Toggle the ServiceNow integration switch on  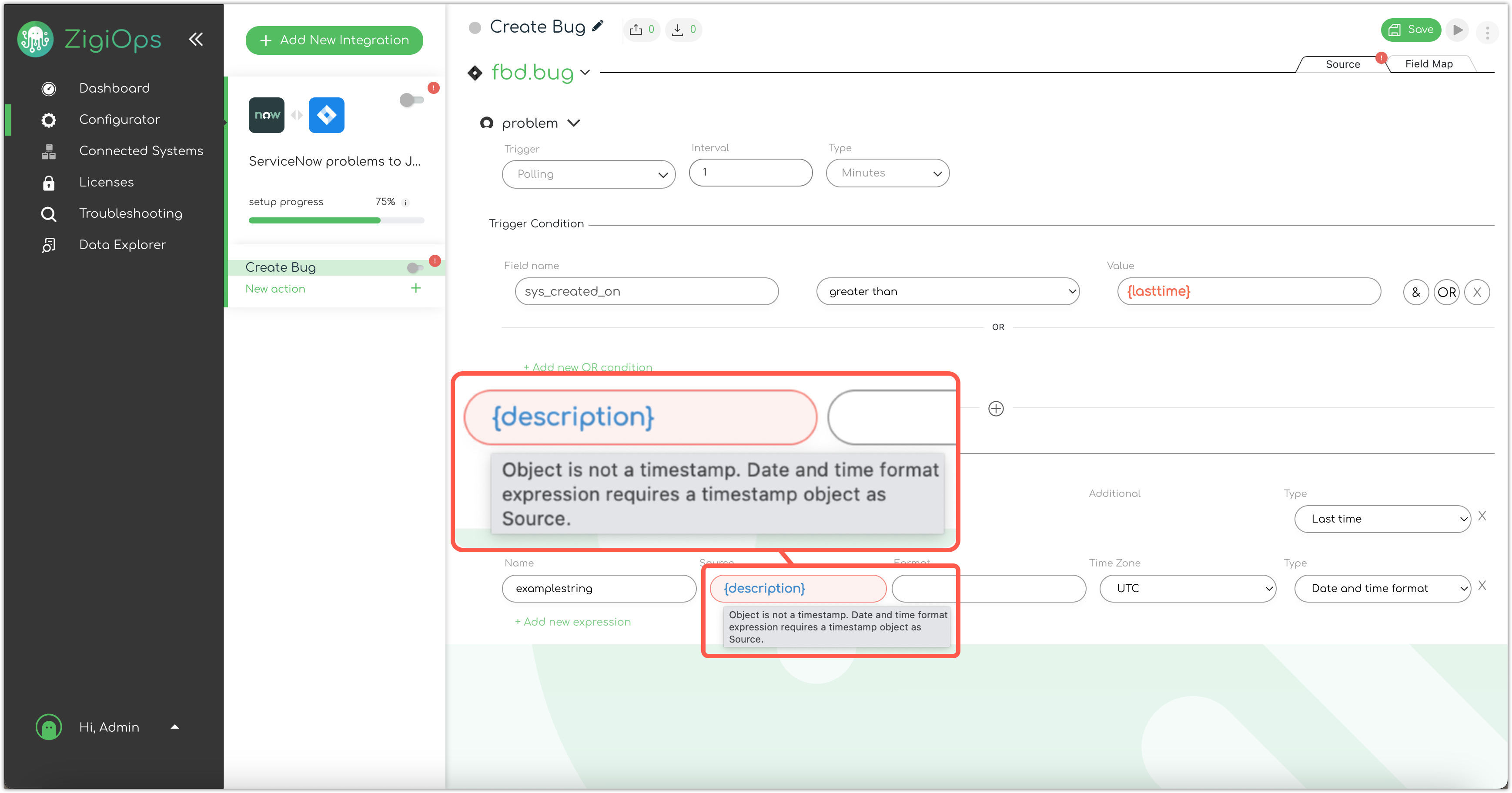[411, 100]
